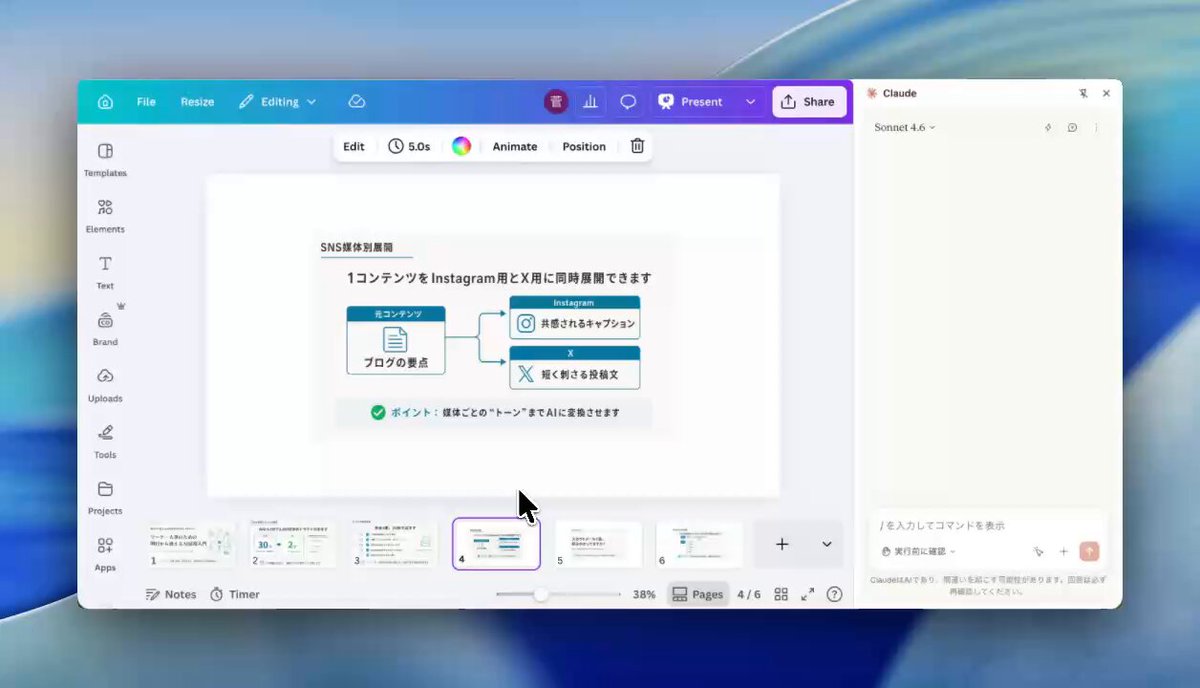Start presentation with Present button
The height and width of the screenshot is (688, 1200).
[x=690, y=102]
